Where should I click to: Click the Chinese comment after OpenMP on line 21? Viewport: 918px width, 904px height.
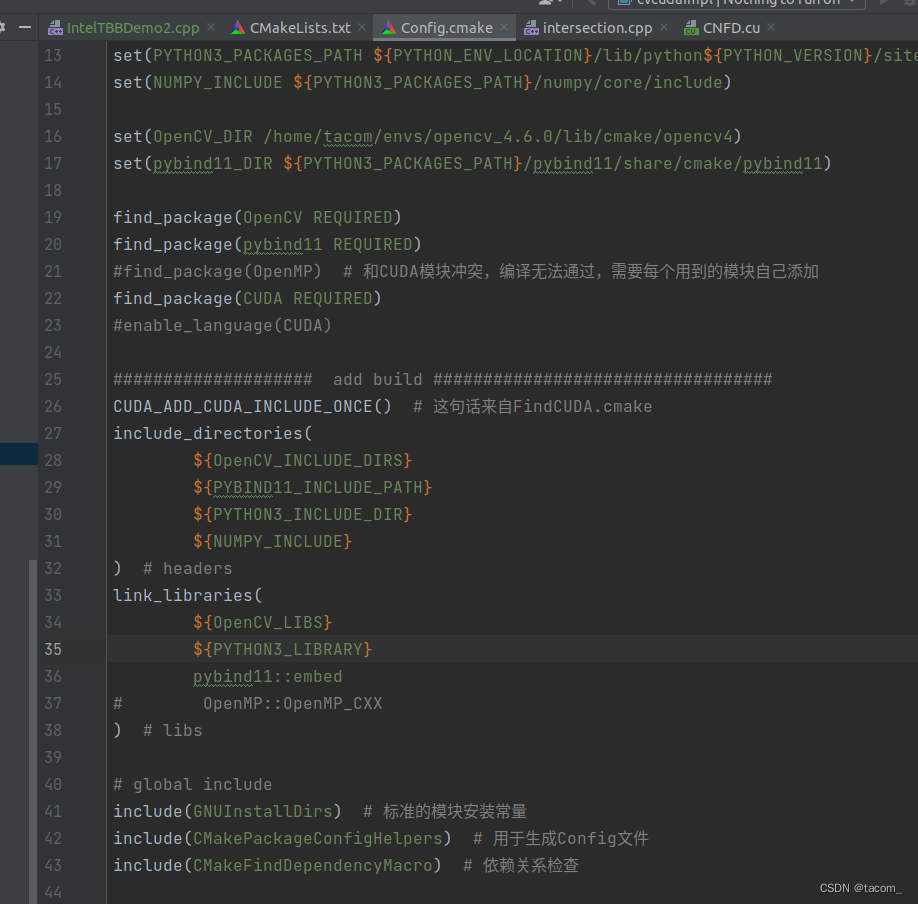581,271
